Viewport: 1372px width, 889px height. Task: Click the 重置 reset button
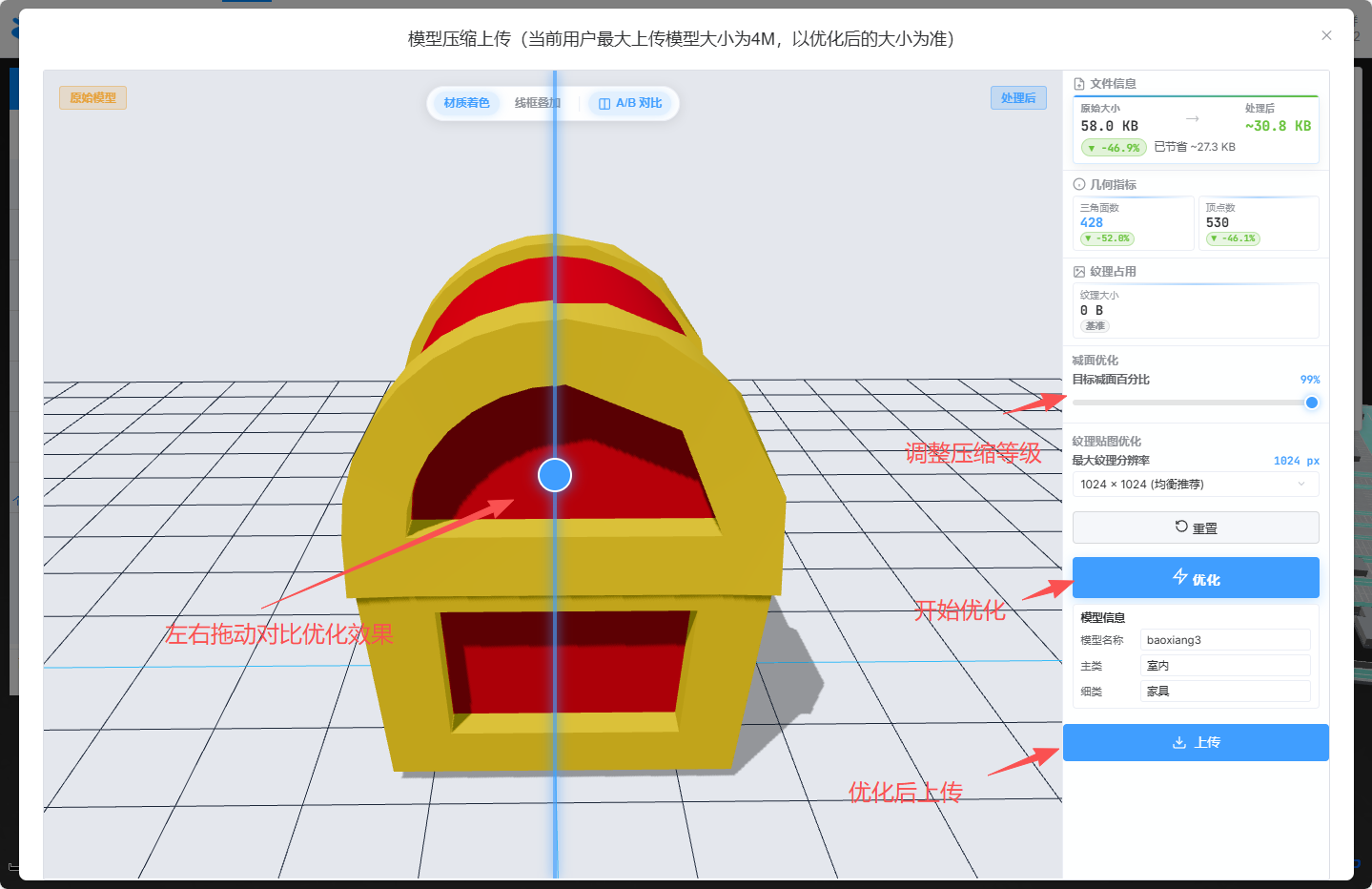tap(1196, 527)
